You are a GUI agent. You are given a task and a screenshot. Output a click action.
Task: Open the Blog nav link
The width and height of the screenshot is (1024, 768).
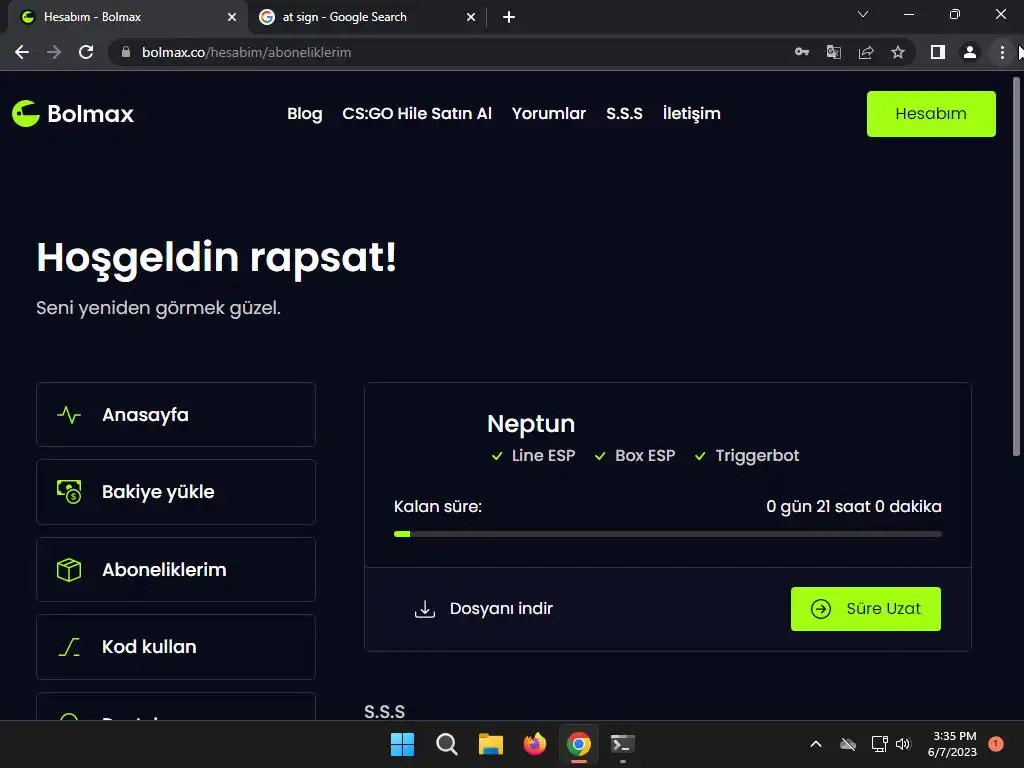[305, 114]
